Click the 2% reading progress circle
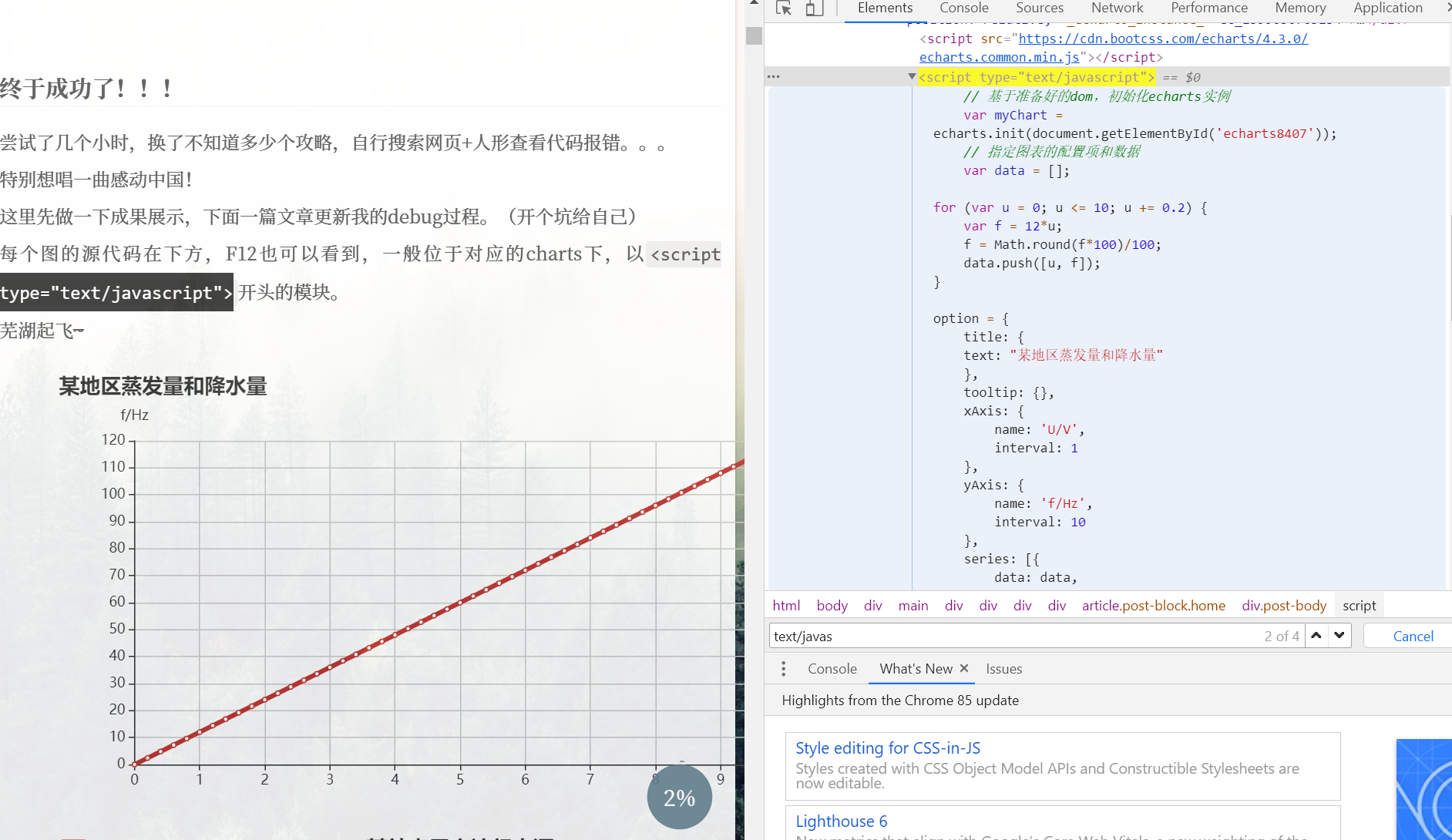The height and width of the screenshot is (840, 1452). [x=679, y=798]
